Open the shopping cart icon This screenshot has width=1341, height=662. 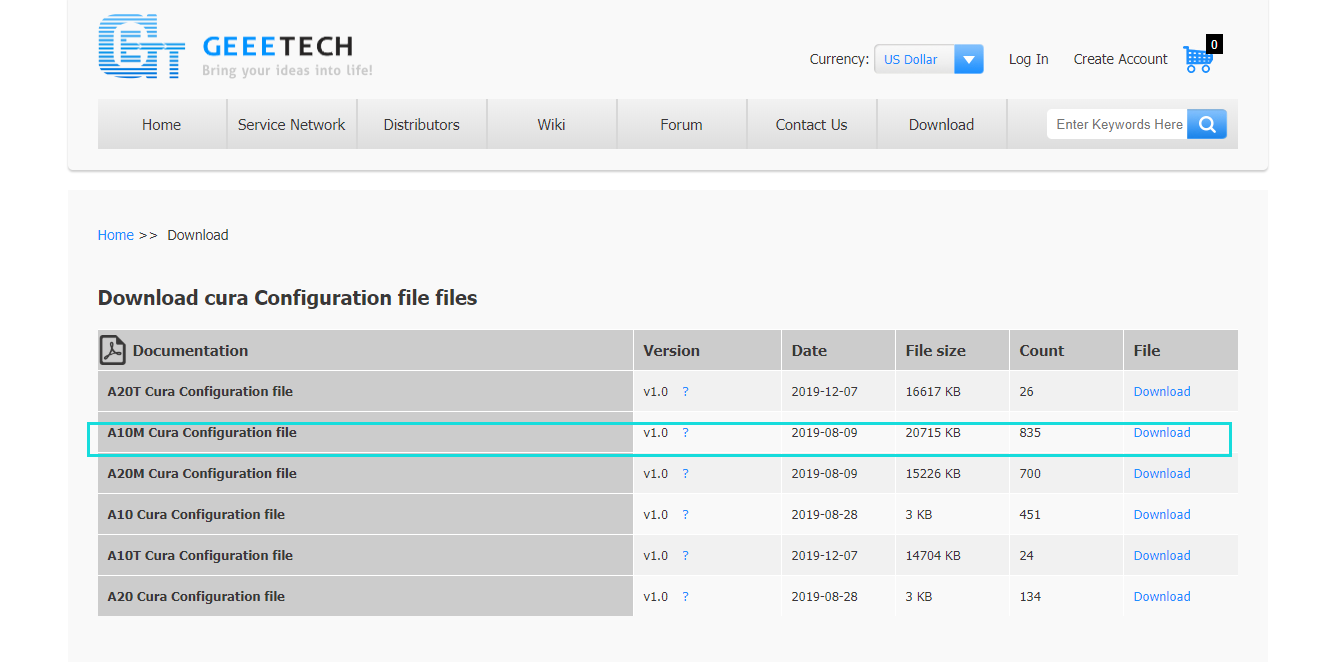point(1198,59)
